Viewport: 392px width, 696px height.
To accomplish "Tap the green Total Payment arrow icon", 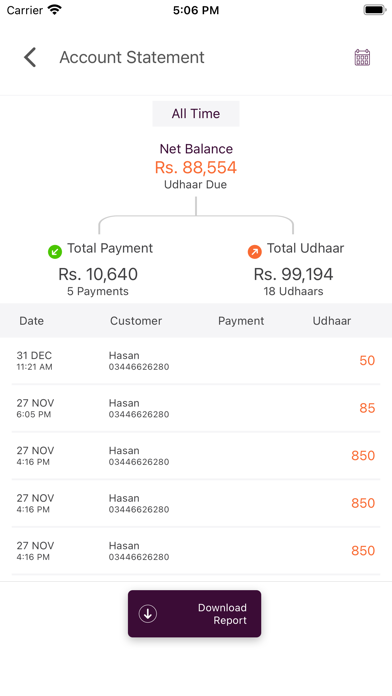I will (55, 252).
